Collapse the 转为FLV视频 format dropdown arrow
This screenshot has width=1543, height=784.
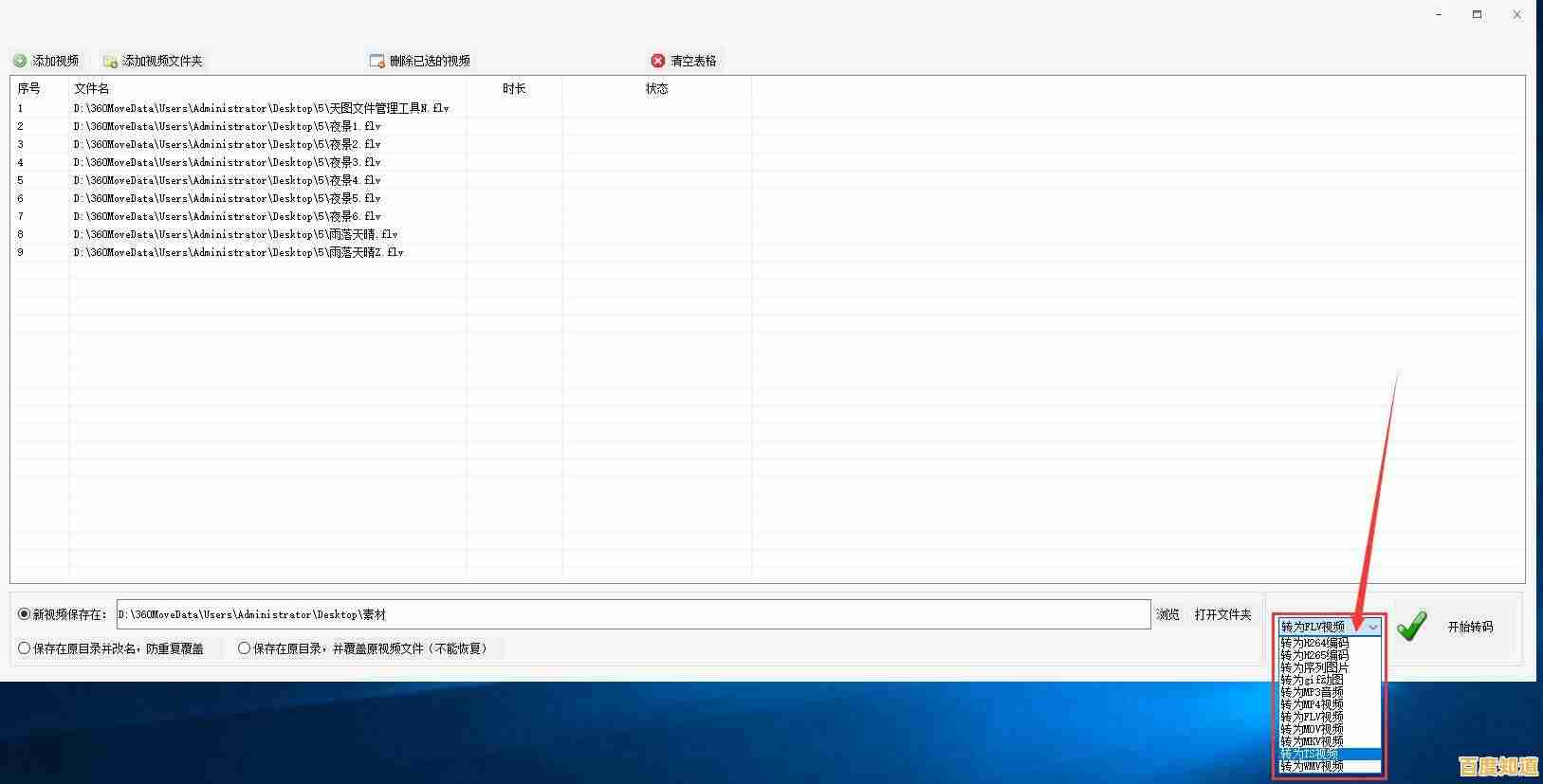(1372, 627)
